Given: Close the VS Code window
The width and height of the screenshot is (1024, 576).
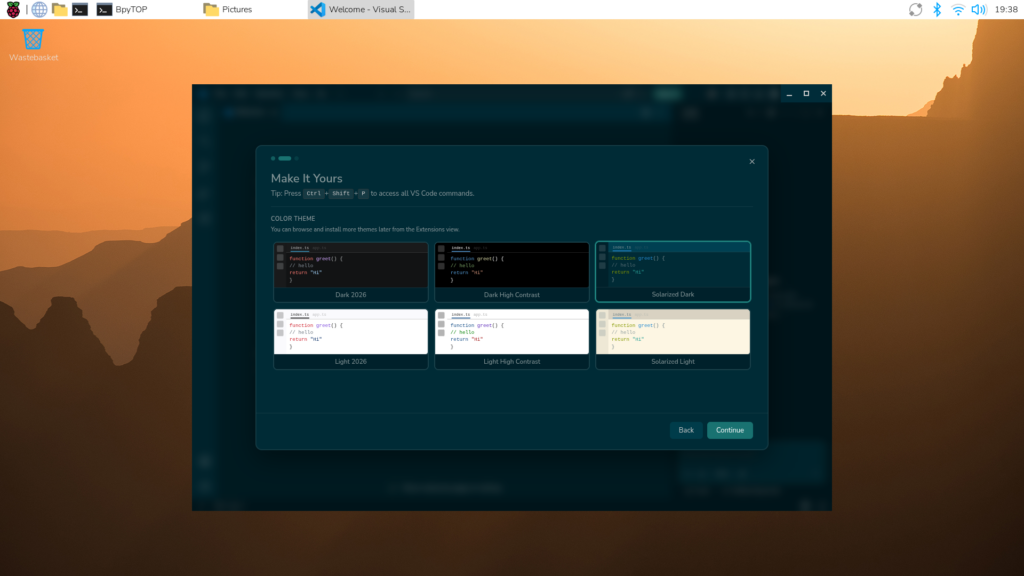Looking at the screenshot, I should pos(824,93).
